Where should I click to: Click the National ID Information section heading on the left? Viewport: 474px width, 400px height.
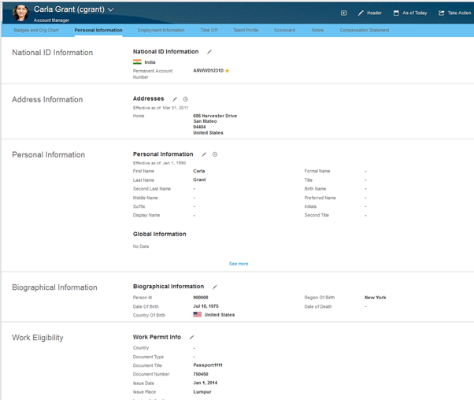(52, 52)
